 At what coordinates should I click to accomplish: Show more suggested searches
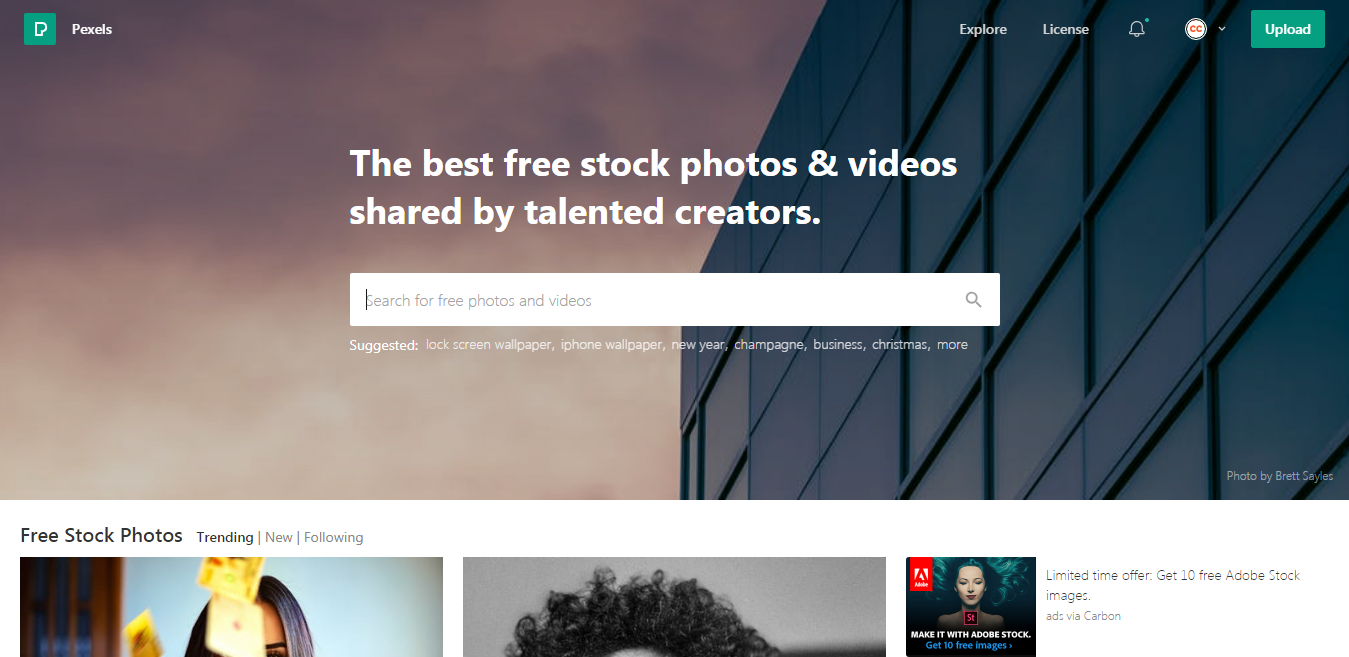click(x=952, y=344)
